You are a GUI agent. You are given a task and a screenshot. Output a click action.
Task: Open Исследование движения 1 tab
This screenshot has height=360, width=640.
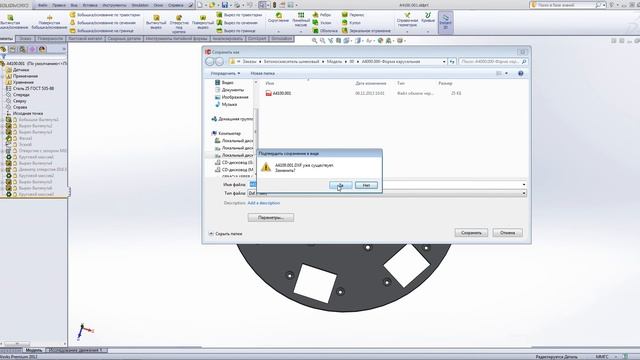(x=76, y=350)
